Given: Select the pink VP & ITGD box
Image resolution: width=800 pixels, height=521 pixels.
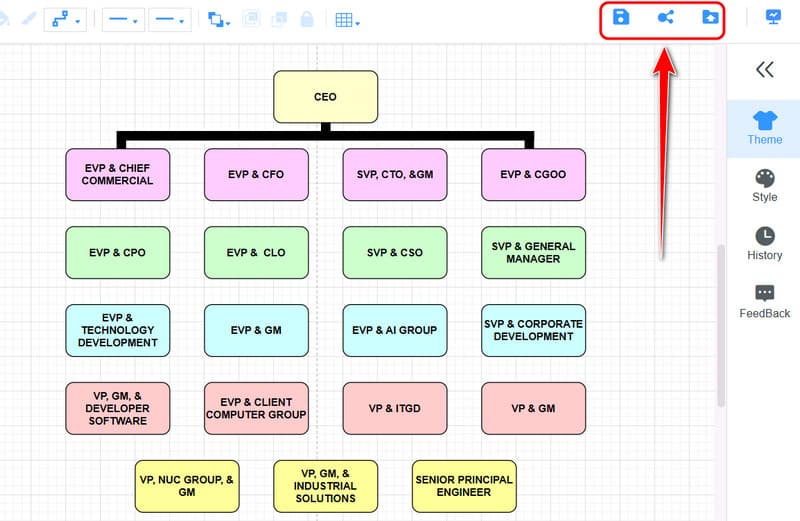Looking at the screenshot, I should pos(394,408).
